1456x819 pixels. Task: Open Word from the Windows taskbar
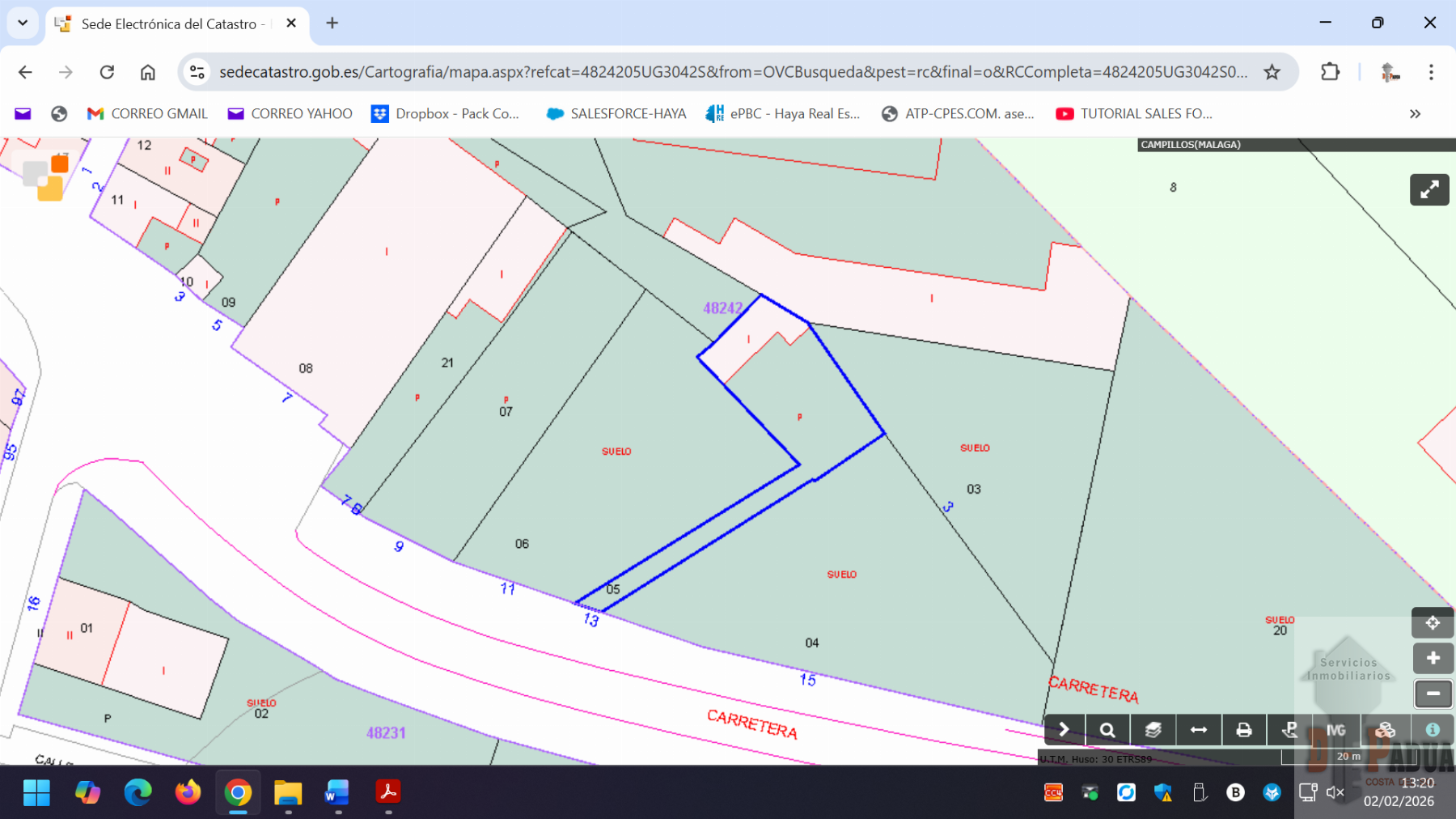pos(337,792)
